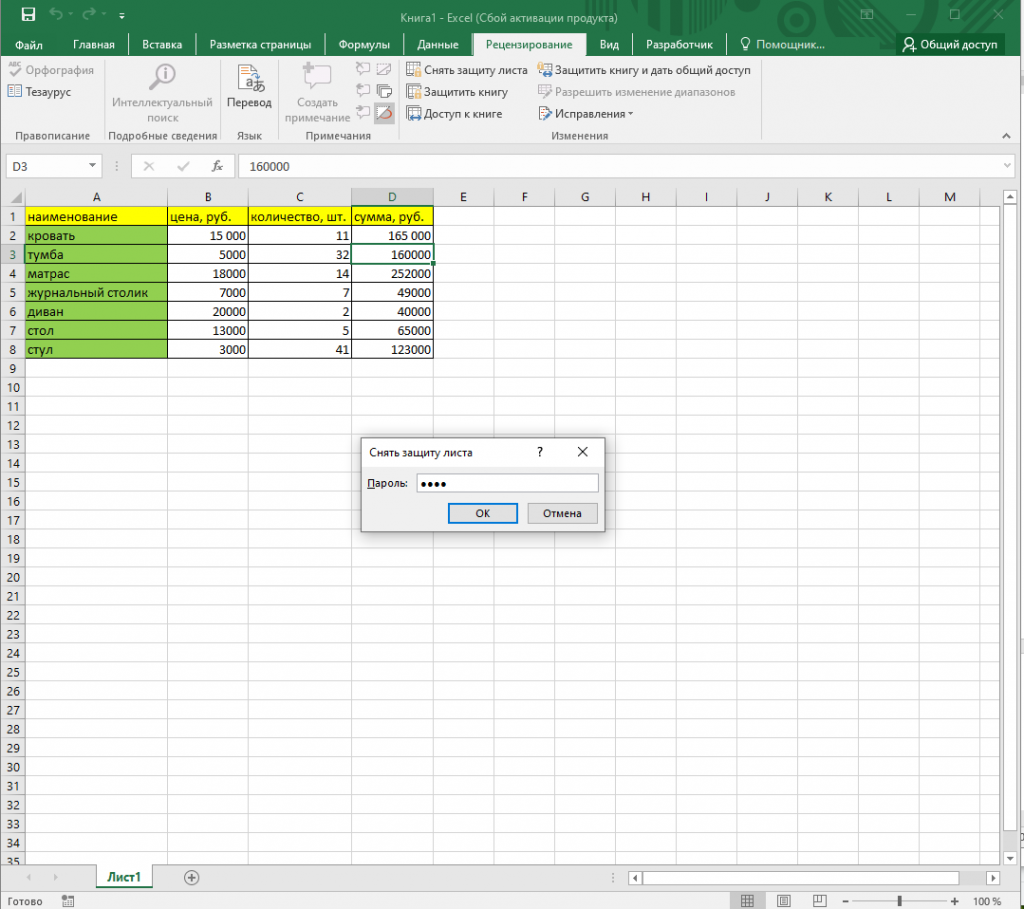This screenshot has width=1024, height=909.
Task: Switch to Page Break Preview icon
Action: pos(820,901)
